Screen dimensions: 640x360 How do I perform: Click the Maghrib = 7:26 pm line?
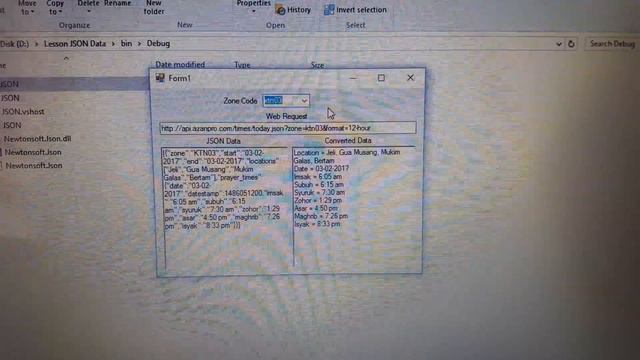click(x=321, y=216)
